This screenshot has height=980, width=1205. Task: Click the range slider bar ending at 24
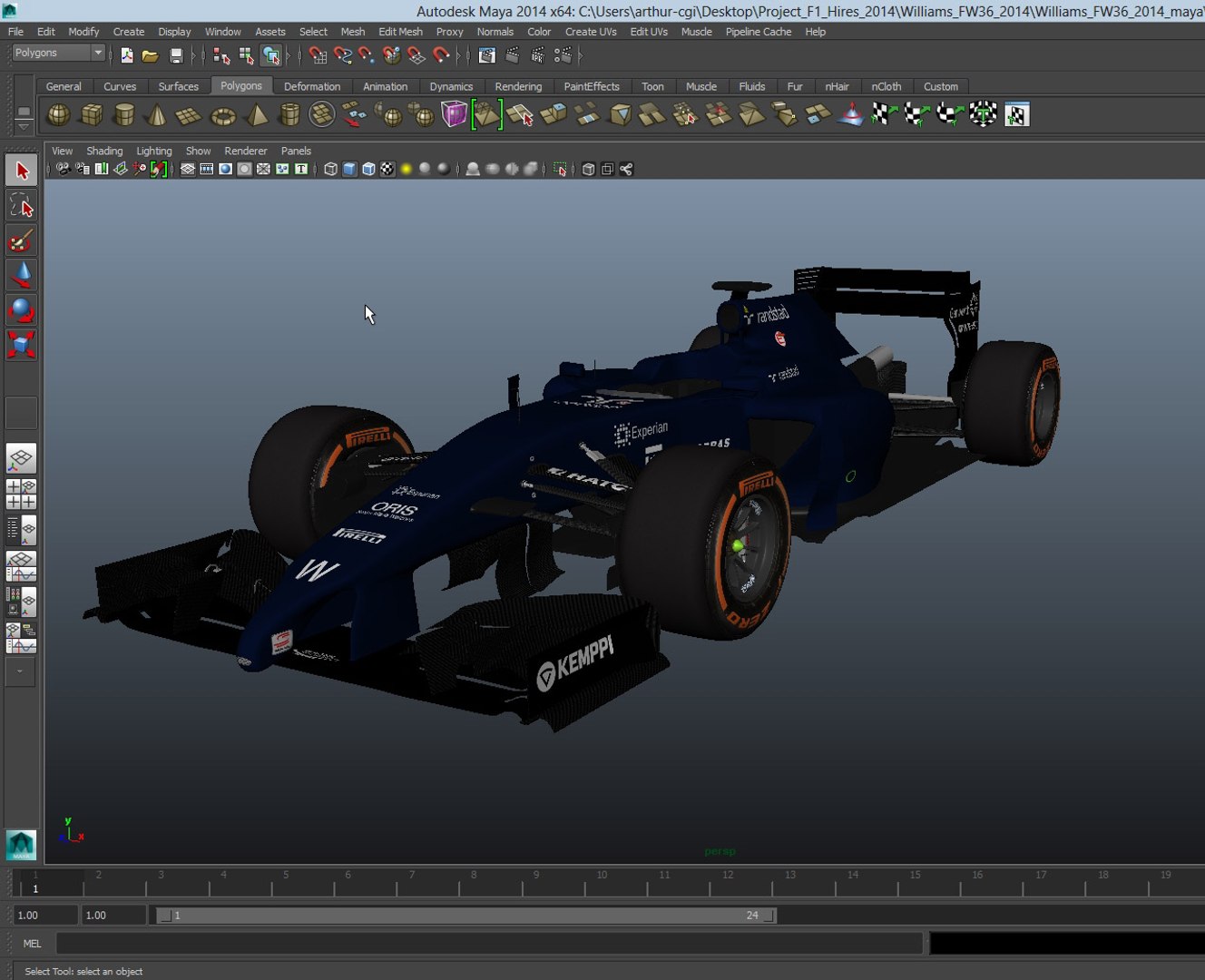click(x=466, y=916)
